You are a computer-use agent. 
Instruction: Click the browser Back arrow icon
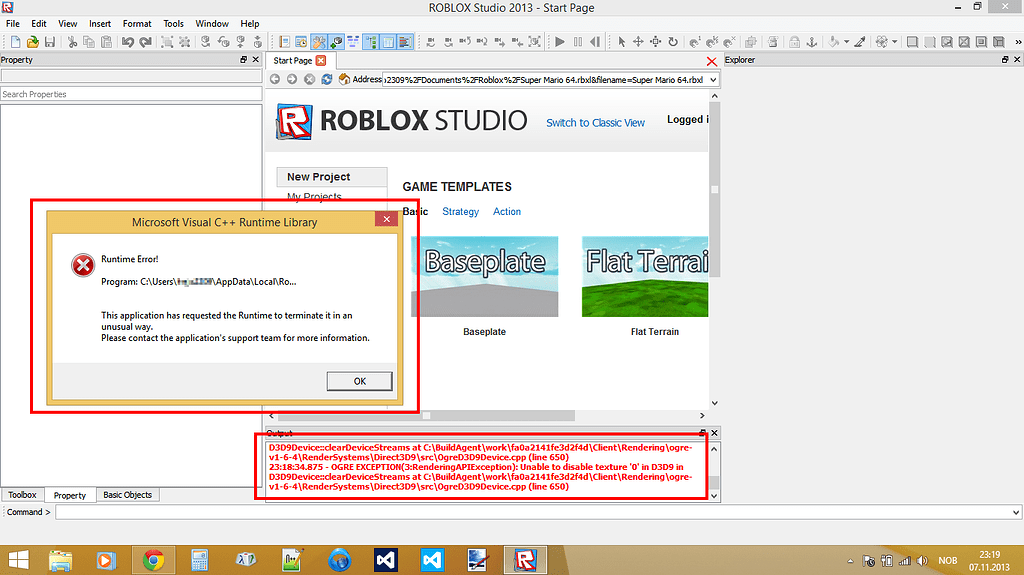(x=275, y=79)
